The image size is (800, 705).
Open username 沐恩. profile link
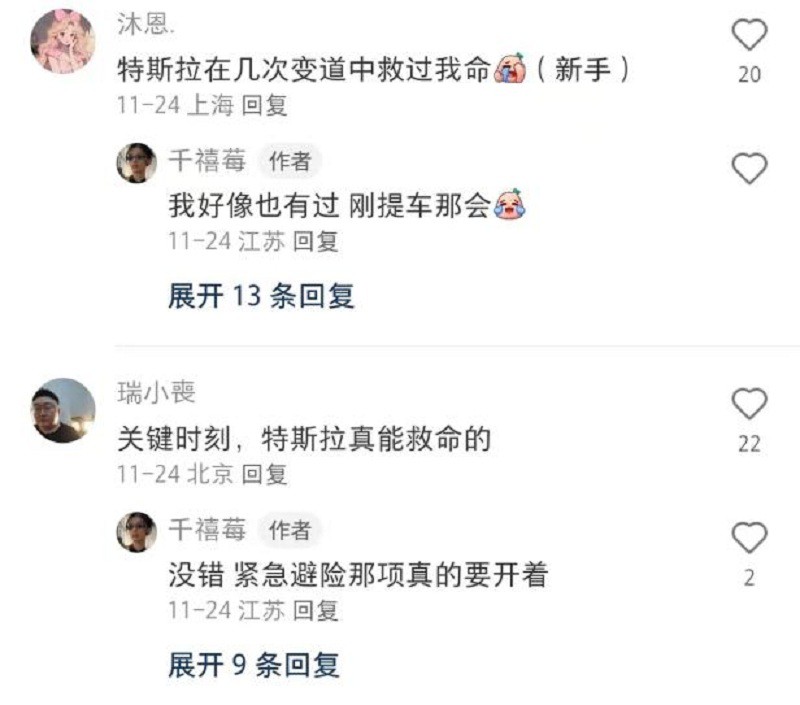tap(146, 23)
